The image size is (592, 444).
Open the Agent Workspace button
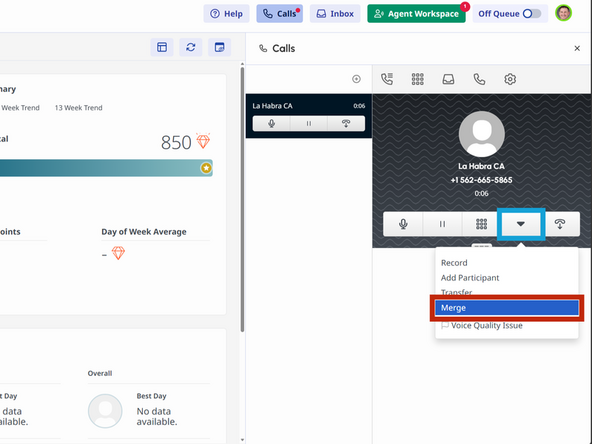point(416,14)
